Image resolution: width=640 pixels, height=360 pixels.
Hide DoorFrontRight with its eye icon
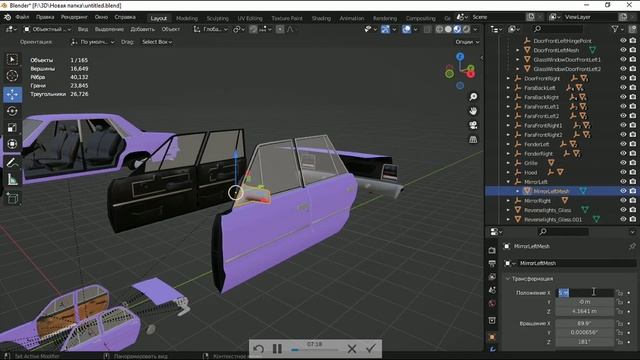click(x=623, y=78)
